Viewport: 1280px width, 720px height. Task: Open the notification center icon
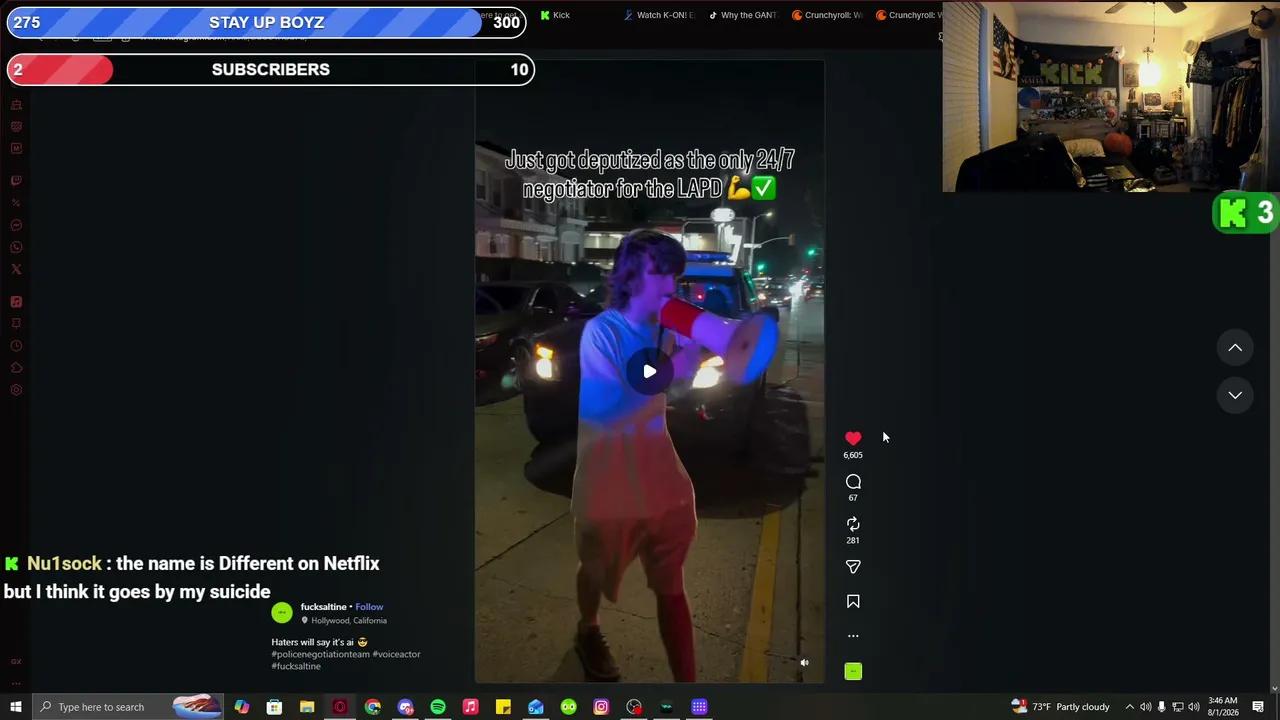coord(1258,707)
